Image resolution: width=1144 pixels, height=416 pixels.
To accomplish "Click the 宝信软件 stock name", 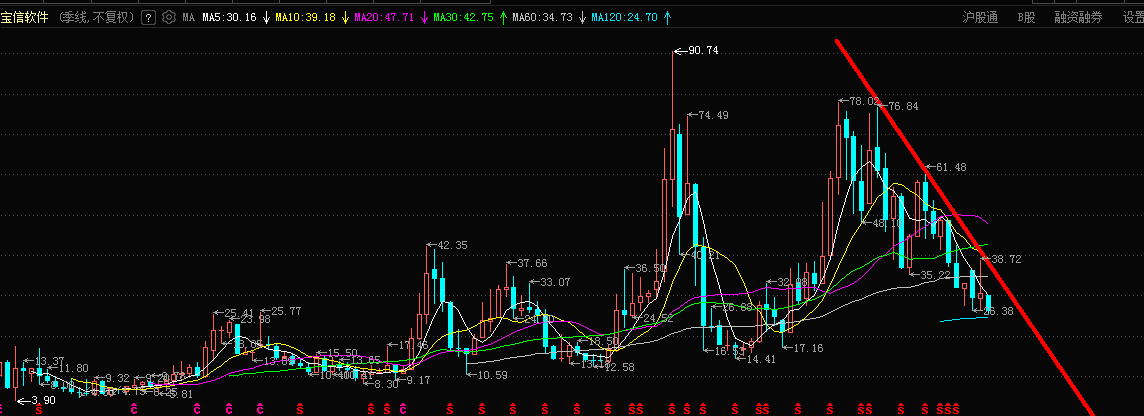I will tap(25, 18).
